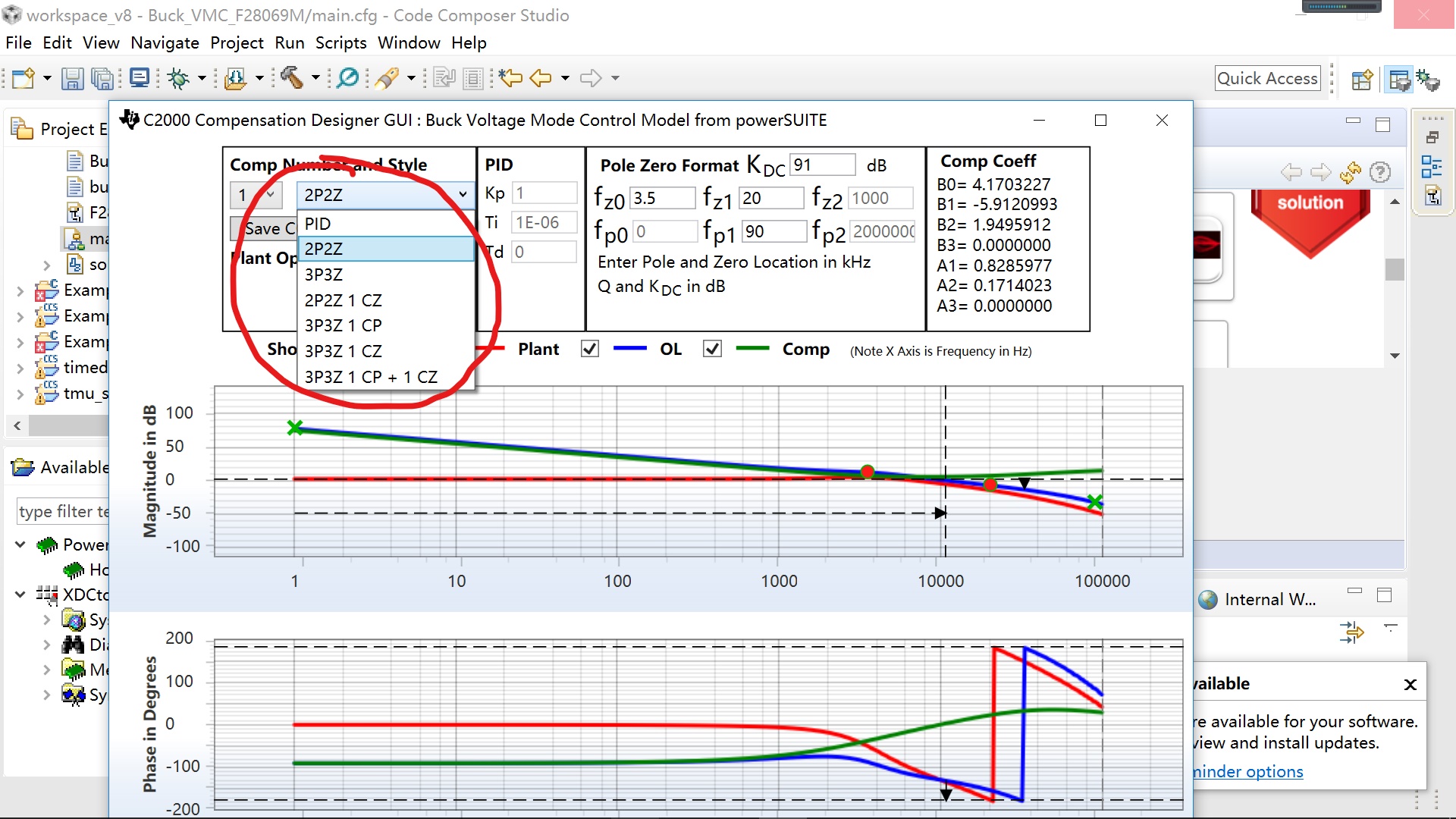Click the Save All icon

[102, 78]
